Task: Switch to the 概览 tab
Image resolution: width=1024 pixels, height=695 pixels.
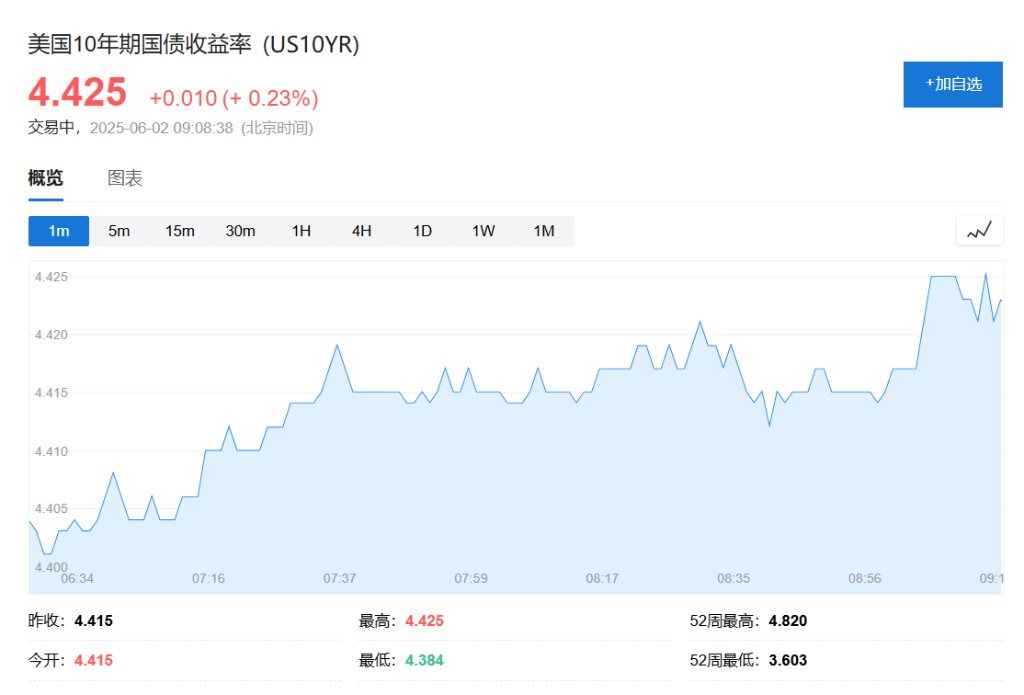Action: (x=46, y=178)
